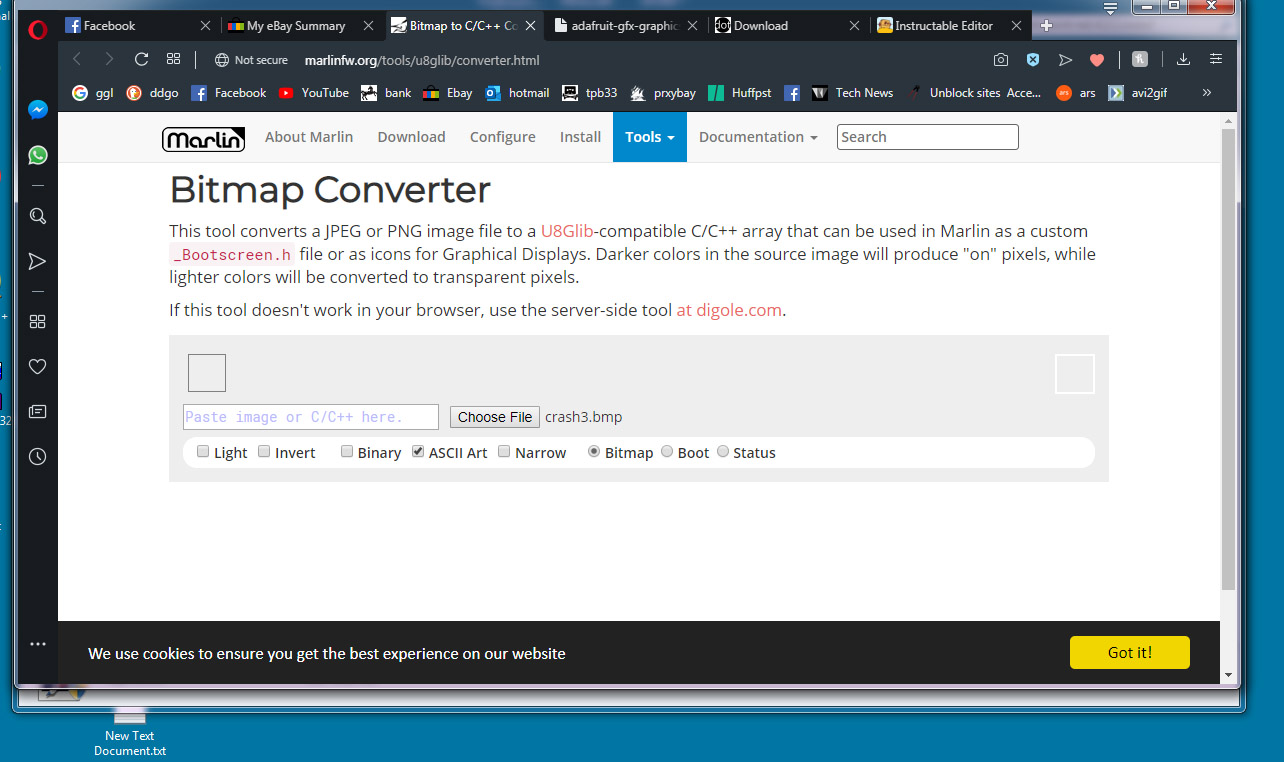Open Speed Dial start page from toolbar
The width and height of the screenshot is (1284, 762).
pyautogui.click(x=173, y=60)
